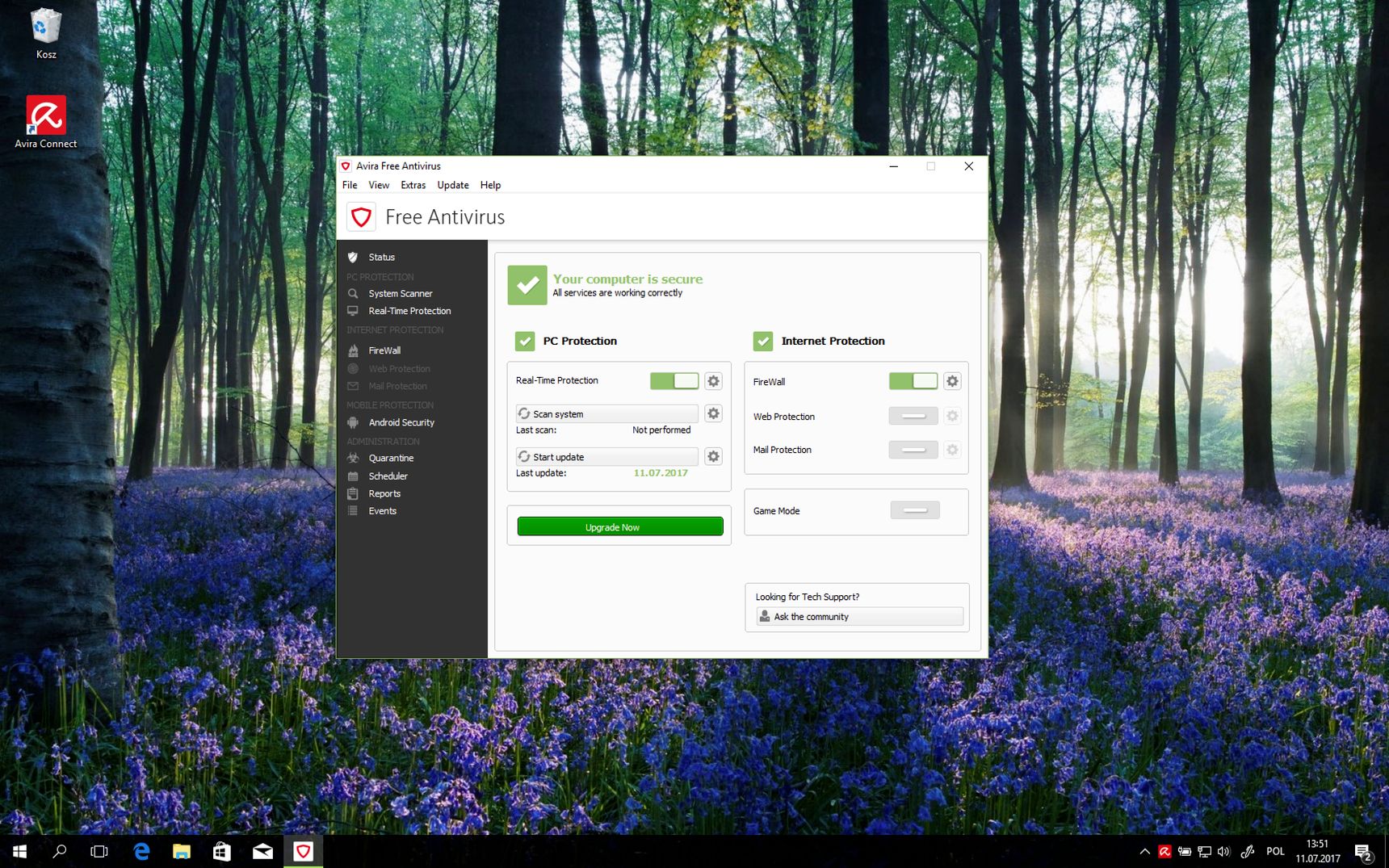Open Scan system settings gear
The height and width of the screenshot is (868, 1389).
click(713, 413)
